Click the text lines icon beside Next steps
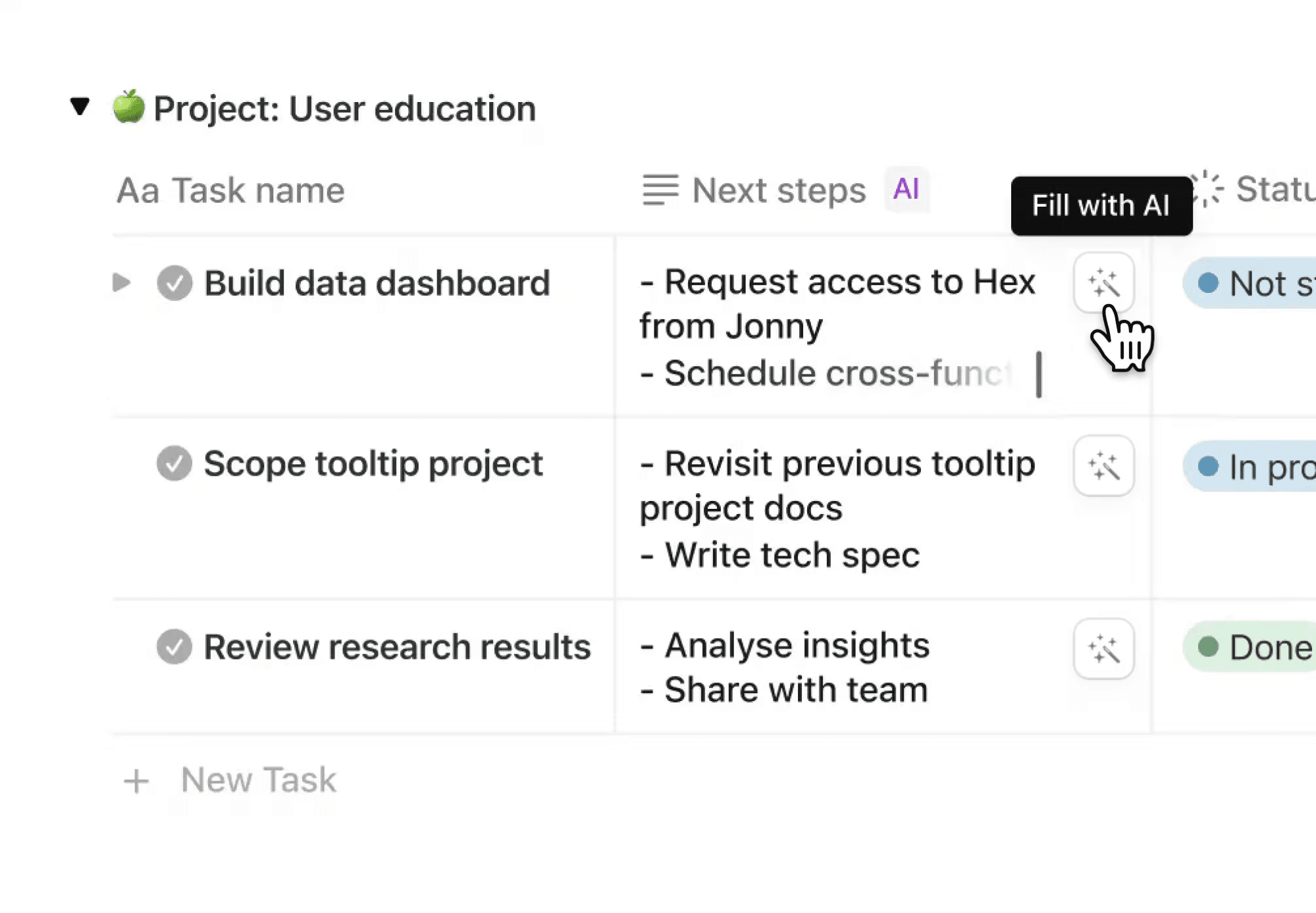Viewport: 1316px width, 913px height. (660, 190)
